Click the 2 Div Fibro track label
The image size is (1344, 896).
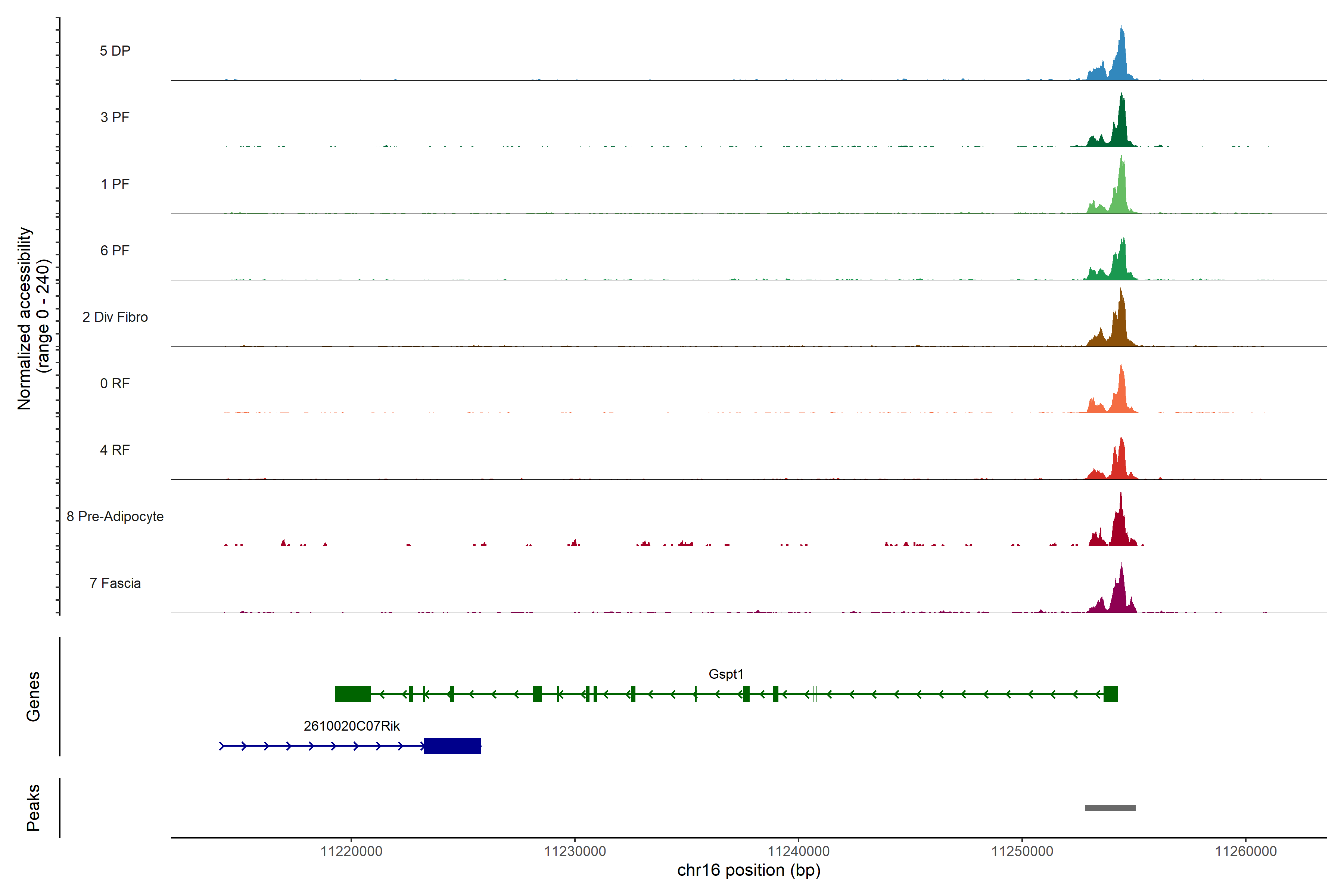tap(115, 317)
